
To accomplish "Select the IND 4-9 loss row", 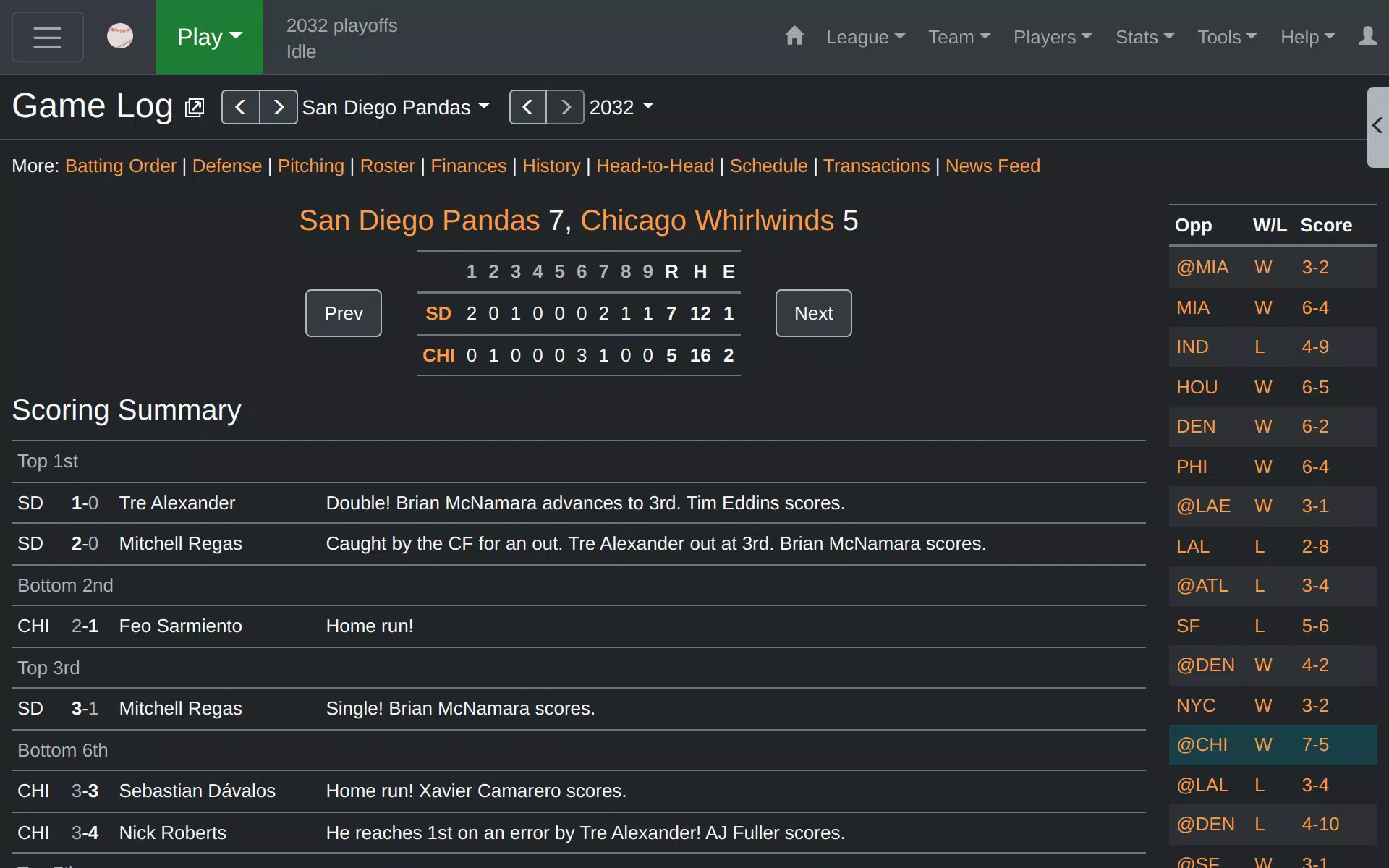I will [x=1273, y=347].
